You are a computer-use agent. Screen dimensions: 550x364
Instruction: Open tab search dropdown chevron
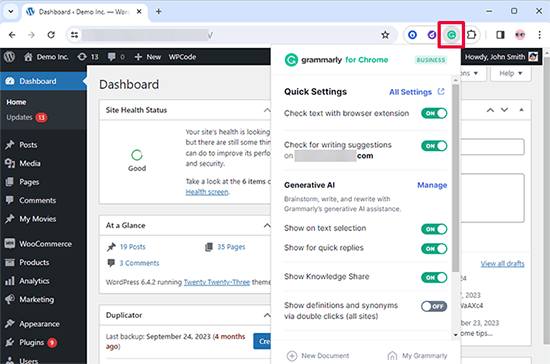click(11, 11)
